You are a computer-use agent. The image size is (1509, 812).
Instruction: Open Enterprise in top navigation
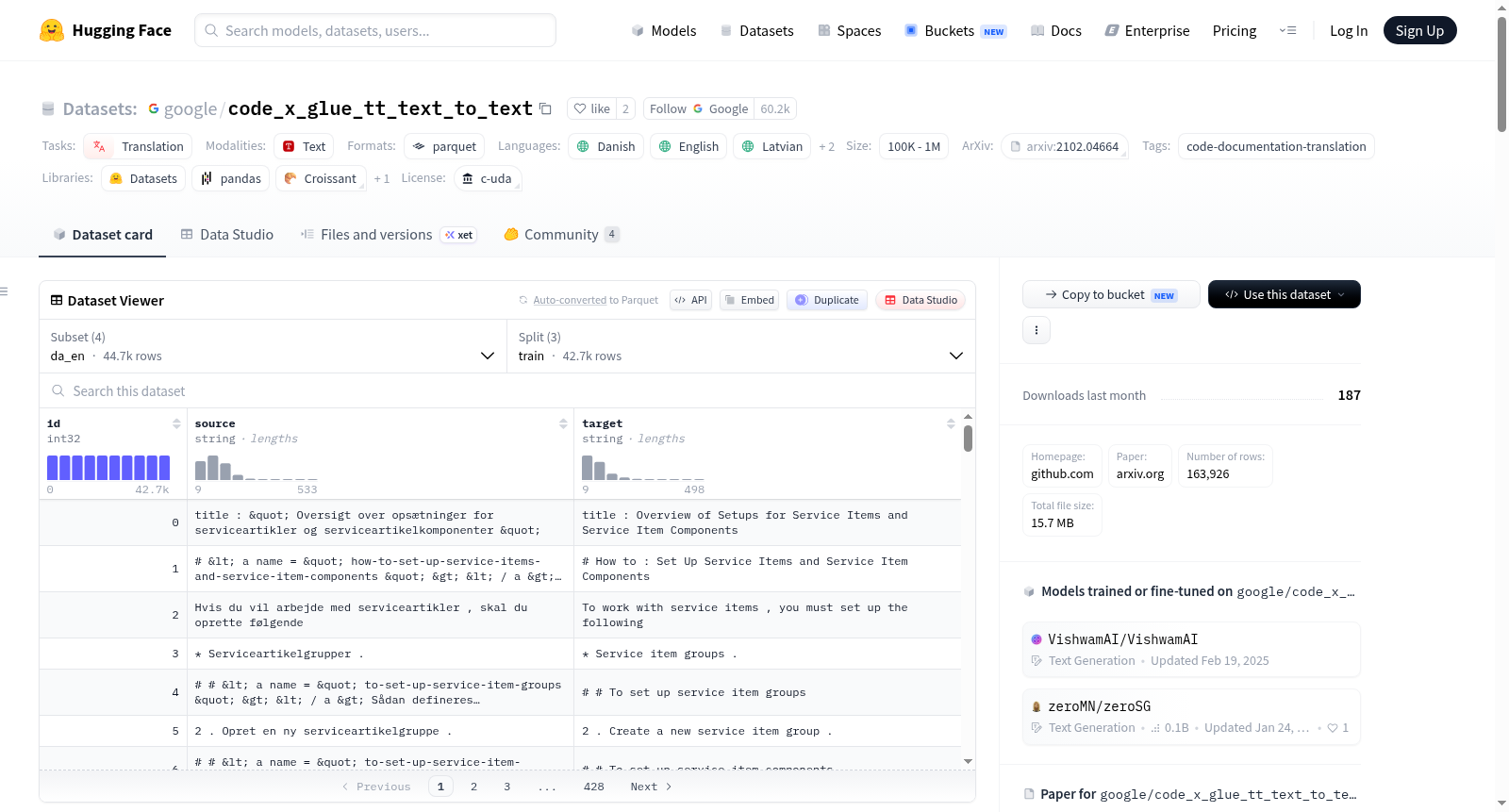[x=1147, y=30]
